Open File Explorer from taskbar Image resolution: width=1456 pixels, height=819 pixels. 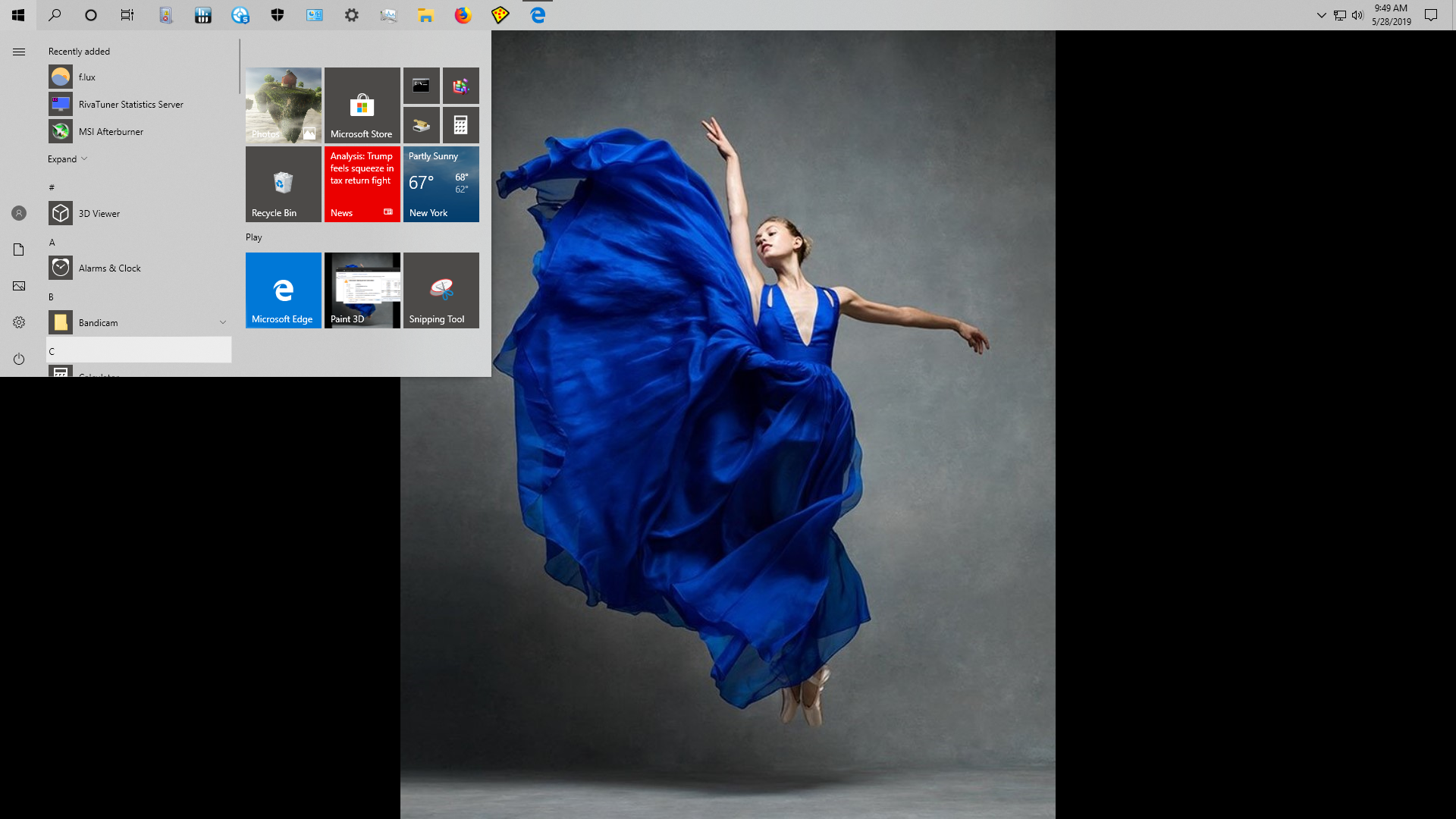coord(425,15)
